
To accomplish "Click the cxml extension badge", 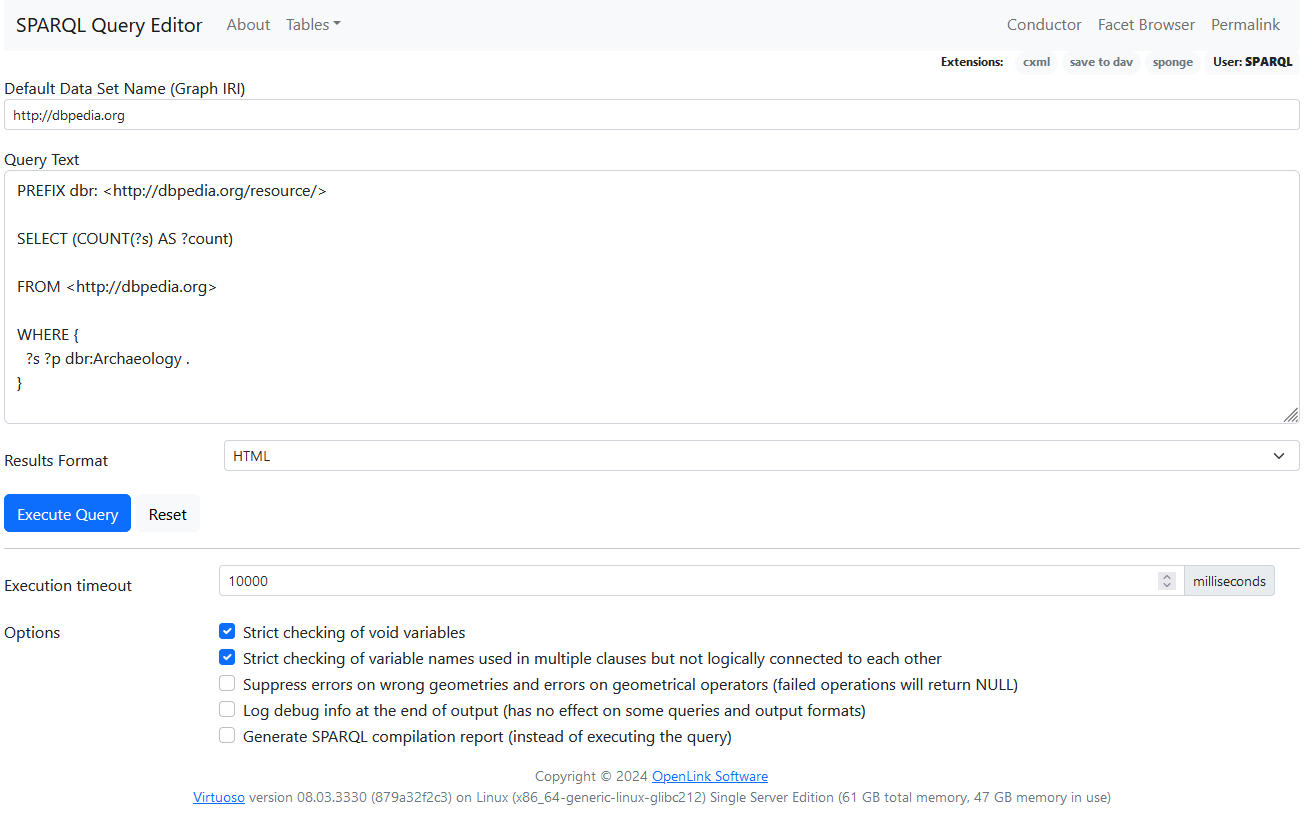I will tap(1036, 62).
